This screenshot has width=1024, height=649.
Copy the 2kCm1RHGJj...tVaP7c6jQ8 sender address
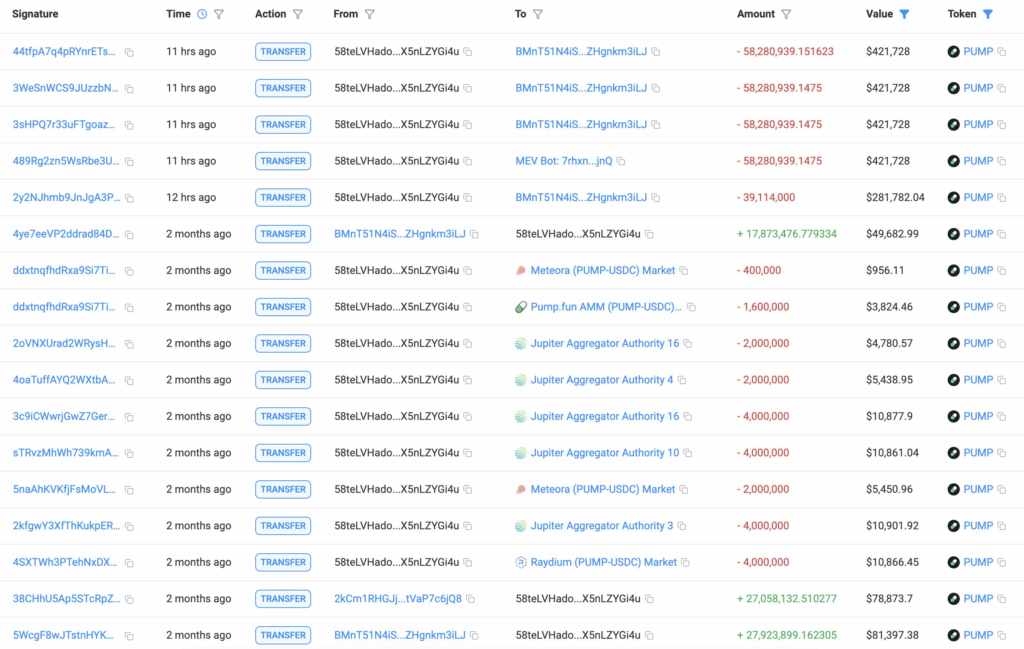pos(470,599)
